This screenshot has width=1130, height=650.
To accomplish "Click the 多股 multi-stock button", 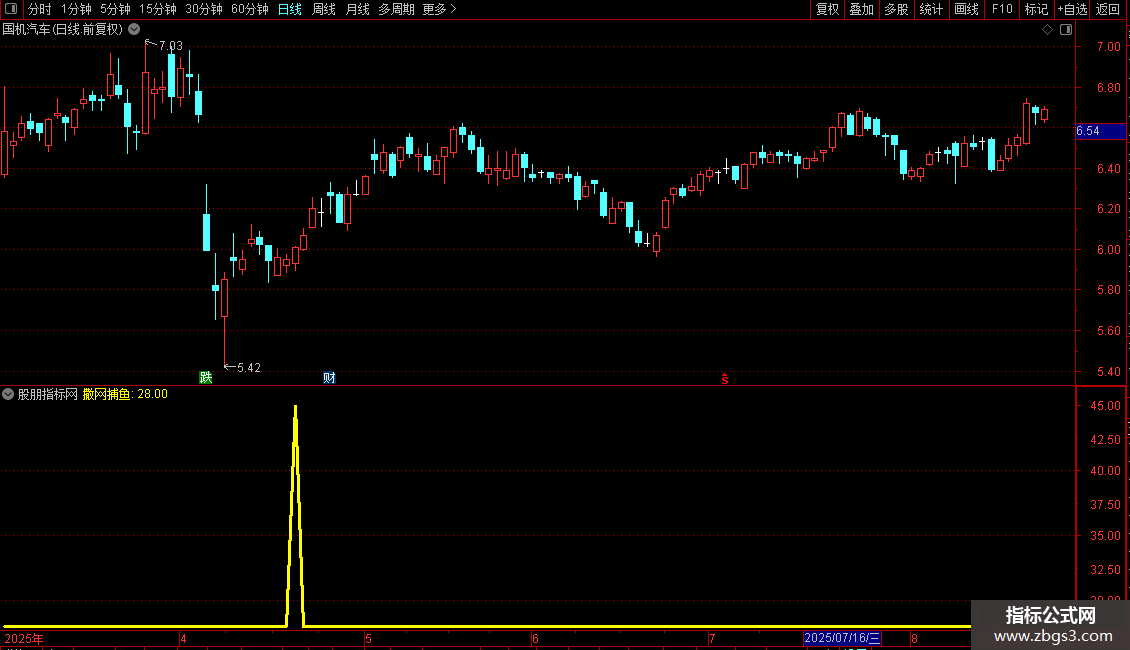I will pos(896,9).
